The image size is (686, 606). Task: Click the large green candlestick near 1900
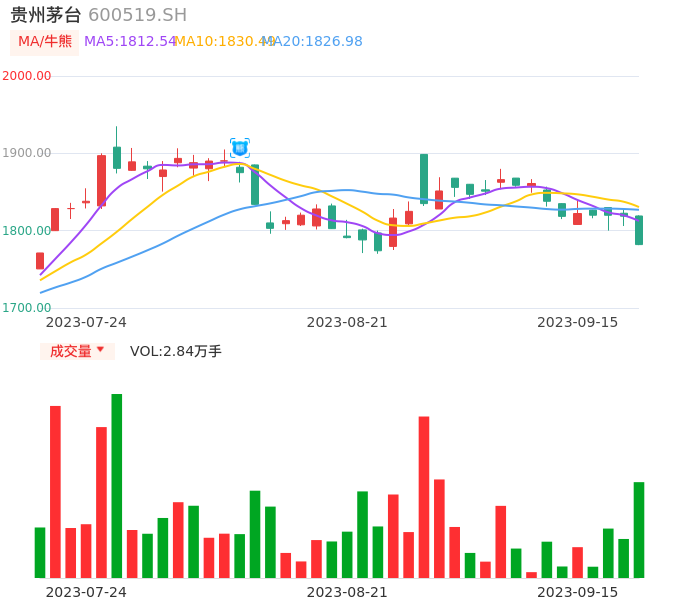pos(424,179)
